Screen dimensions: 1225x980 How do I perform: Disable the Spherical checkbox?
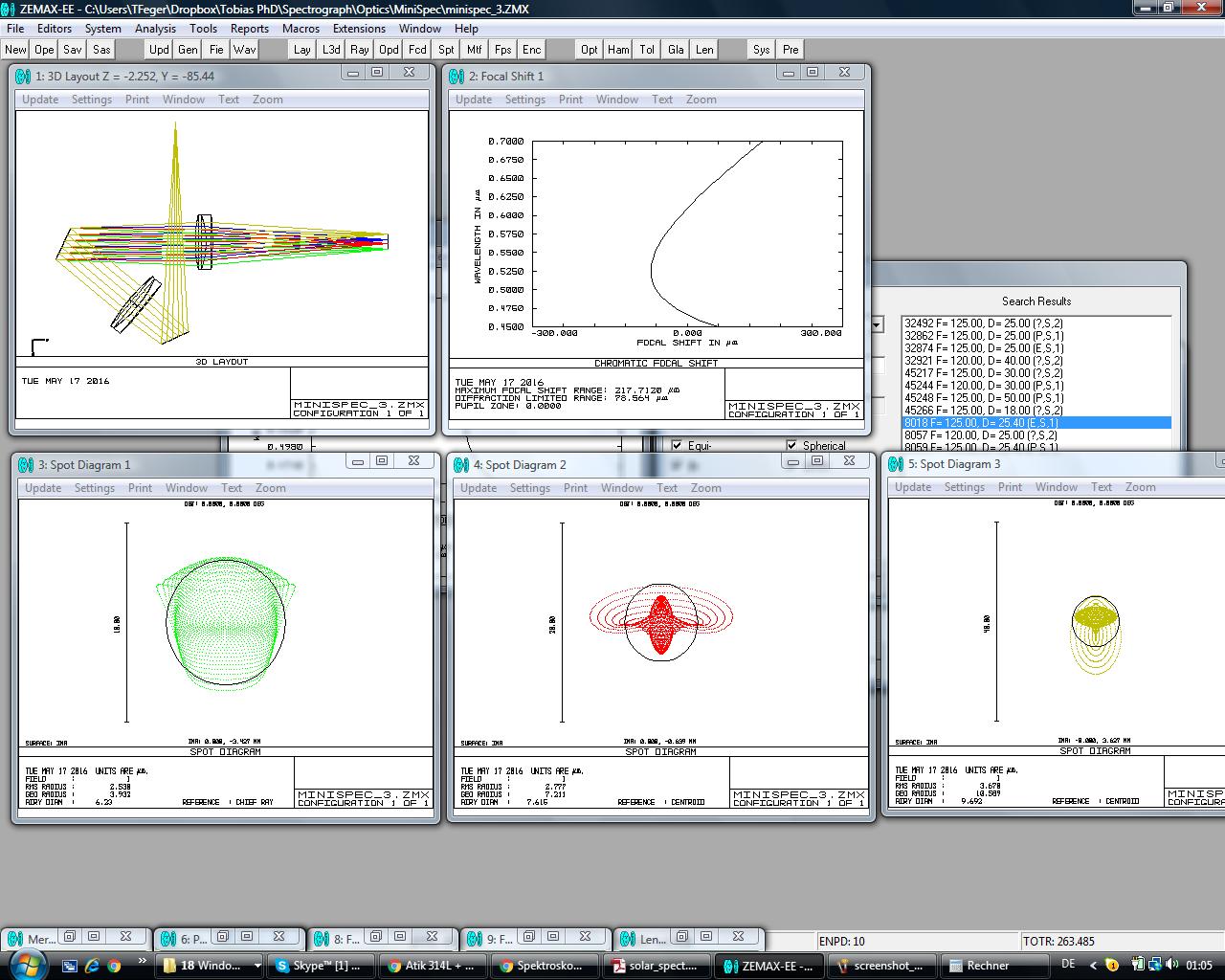tap(791, 445)
